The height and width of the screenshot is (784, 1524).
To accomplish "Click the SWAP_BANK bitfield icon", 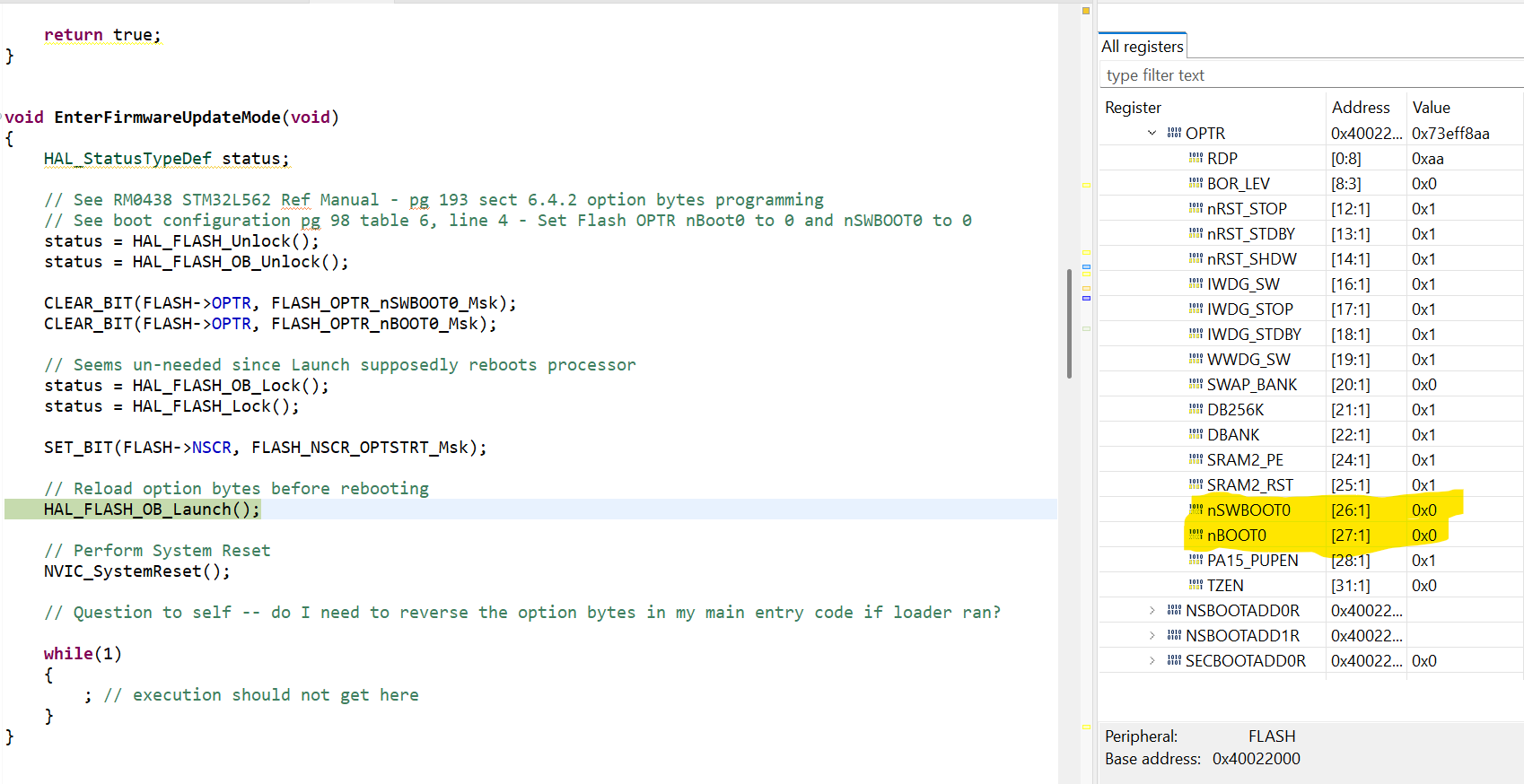I will [1196, 384].
